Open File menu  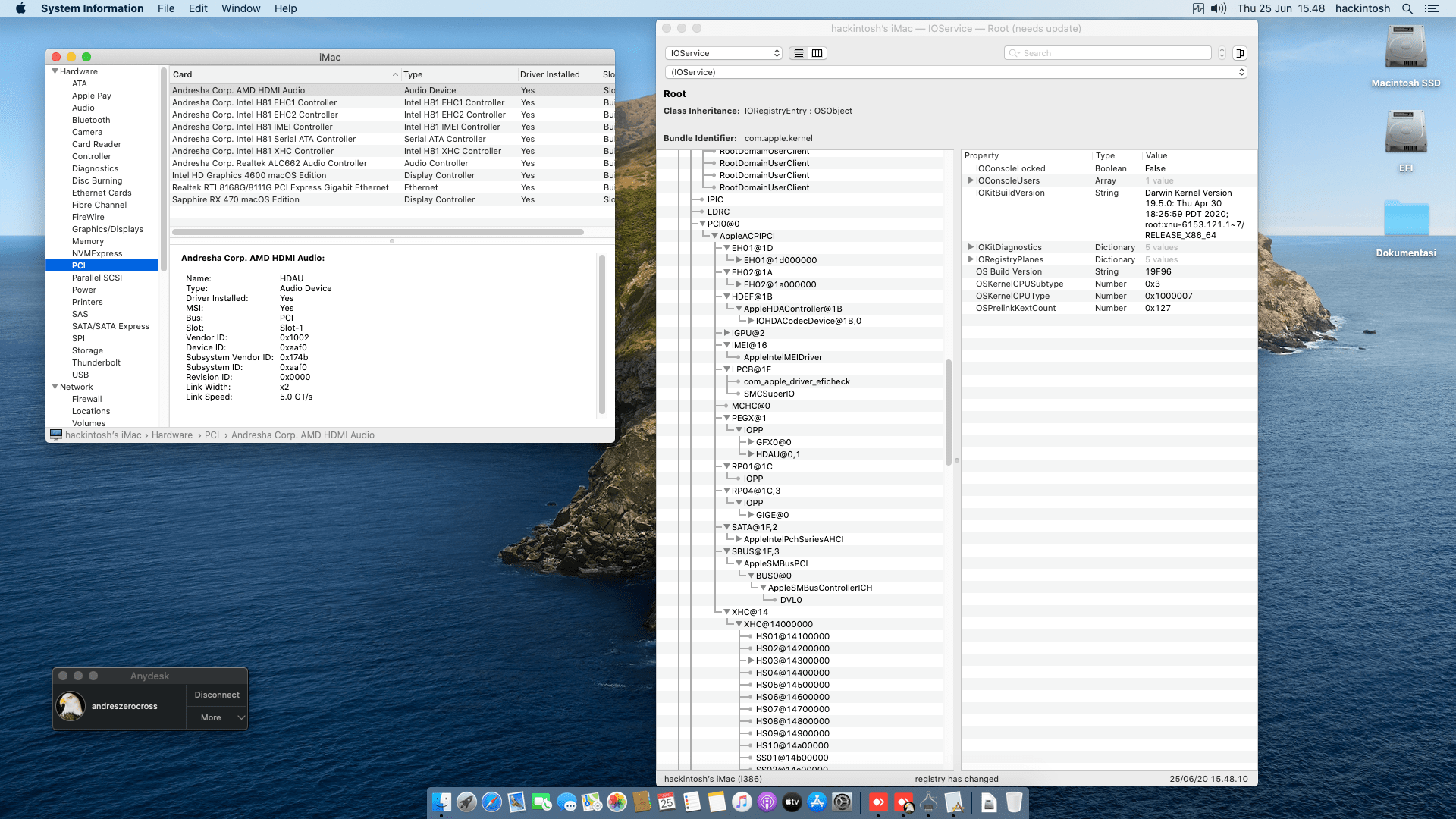pyautogui.click(x=166, y=8)
